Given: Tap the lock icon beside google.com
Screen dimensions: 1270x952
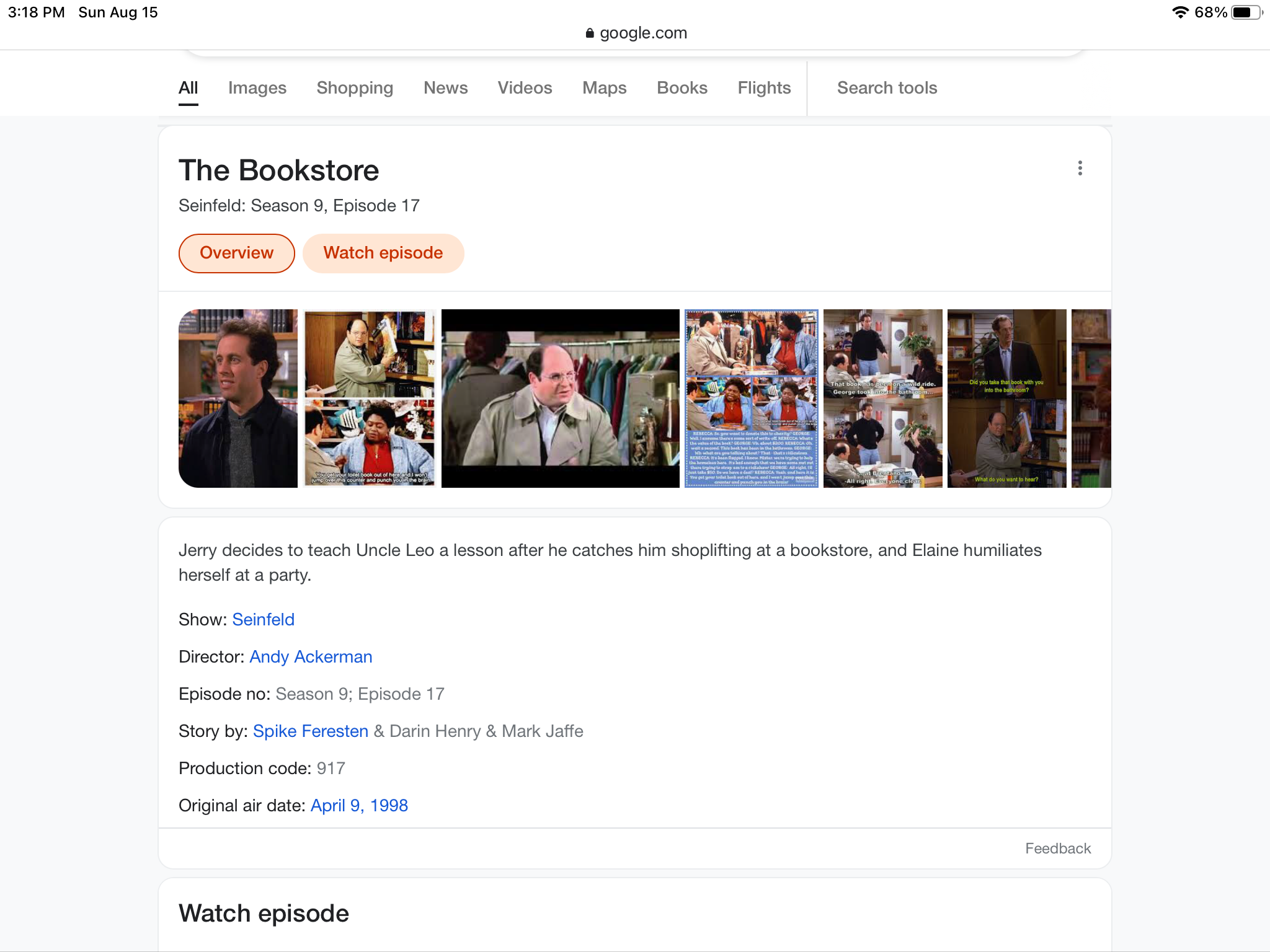Looking at the screenshot, I should tap(590, 33).
